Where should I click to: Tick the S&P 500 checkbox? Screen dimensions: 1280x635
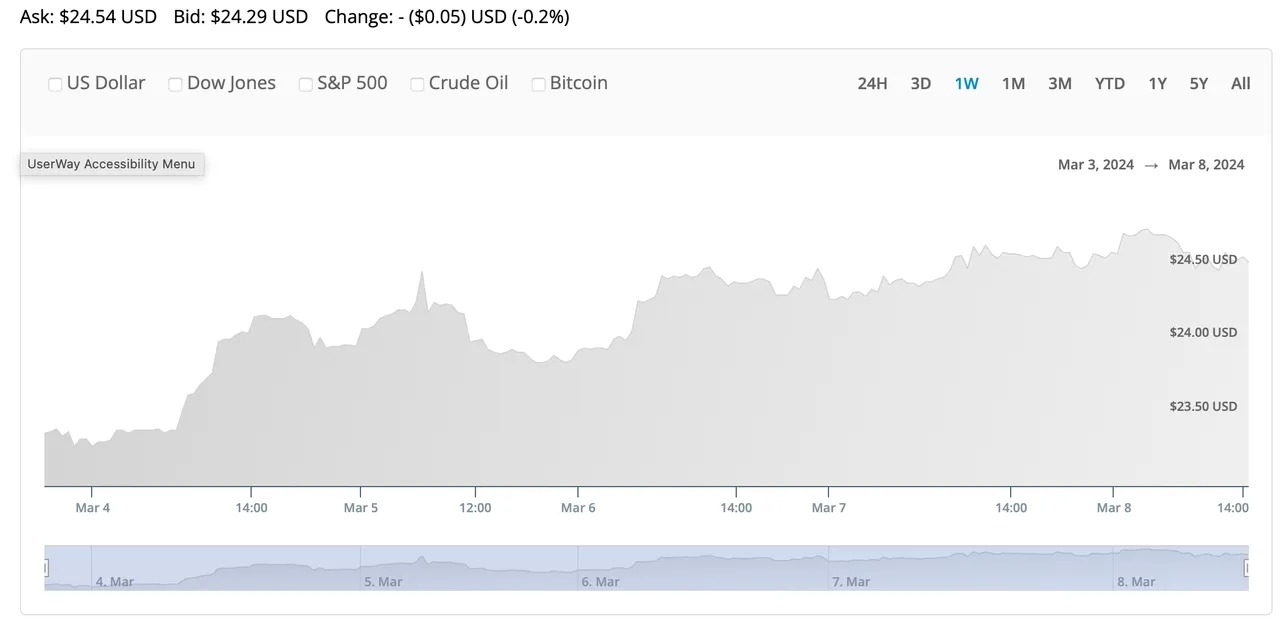tap(306, 84)
